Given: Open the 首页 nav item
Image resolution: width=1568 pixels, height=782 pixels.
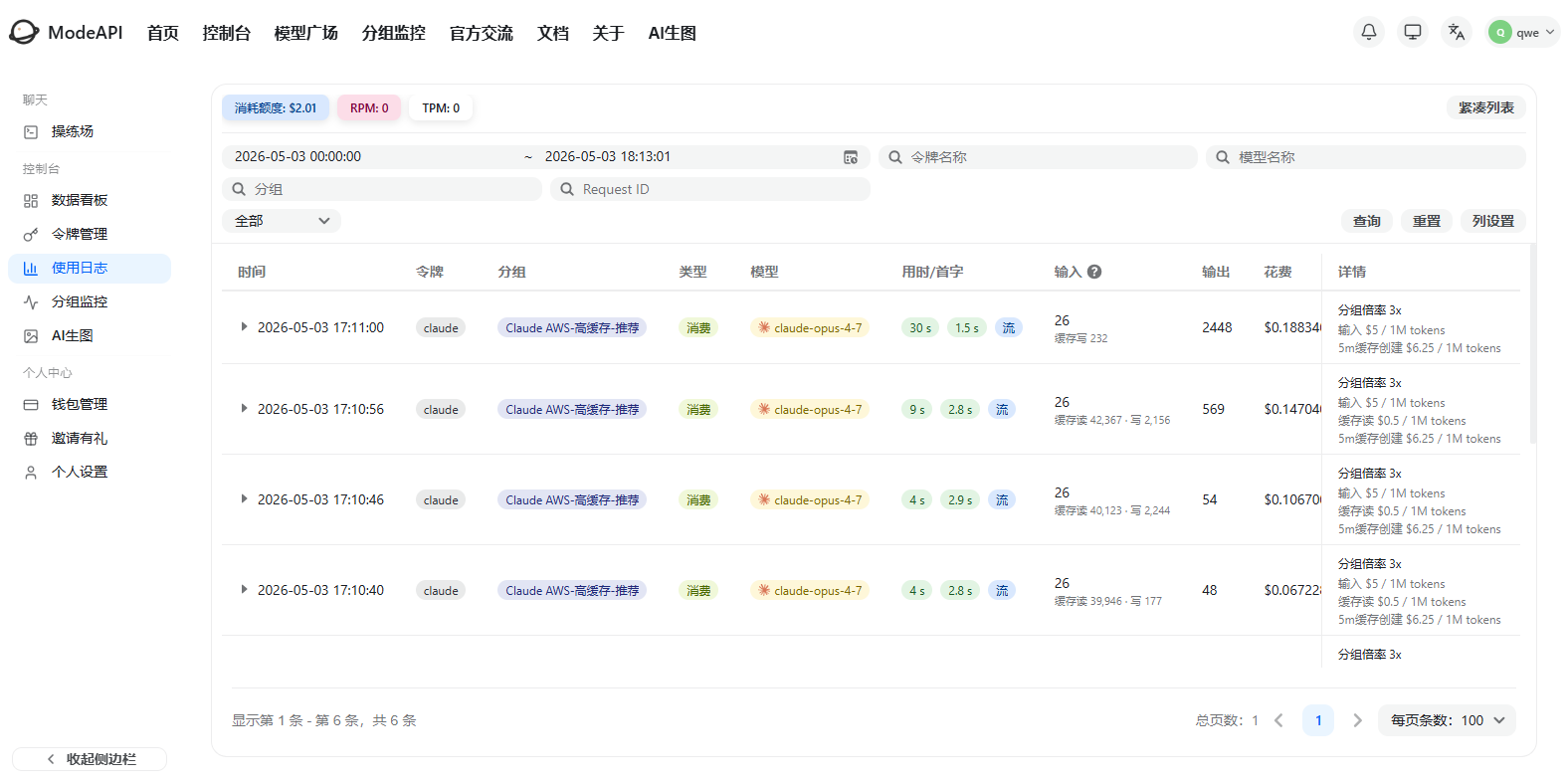Looking at the screenshot, I should click(x=163, y=33).
